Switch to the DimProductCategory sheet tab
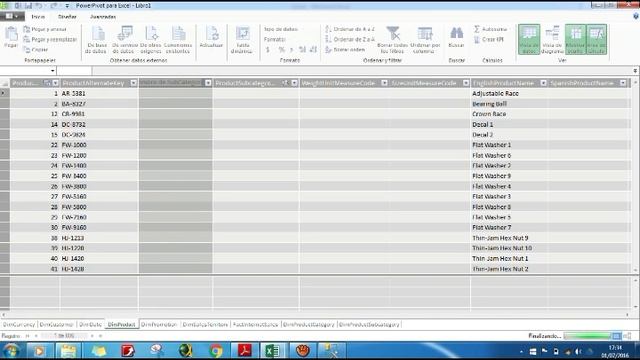640x360 pixels. [309, 324]
